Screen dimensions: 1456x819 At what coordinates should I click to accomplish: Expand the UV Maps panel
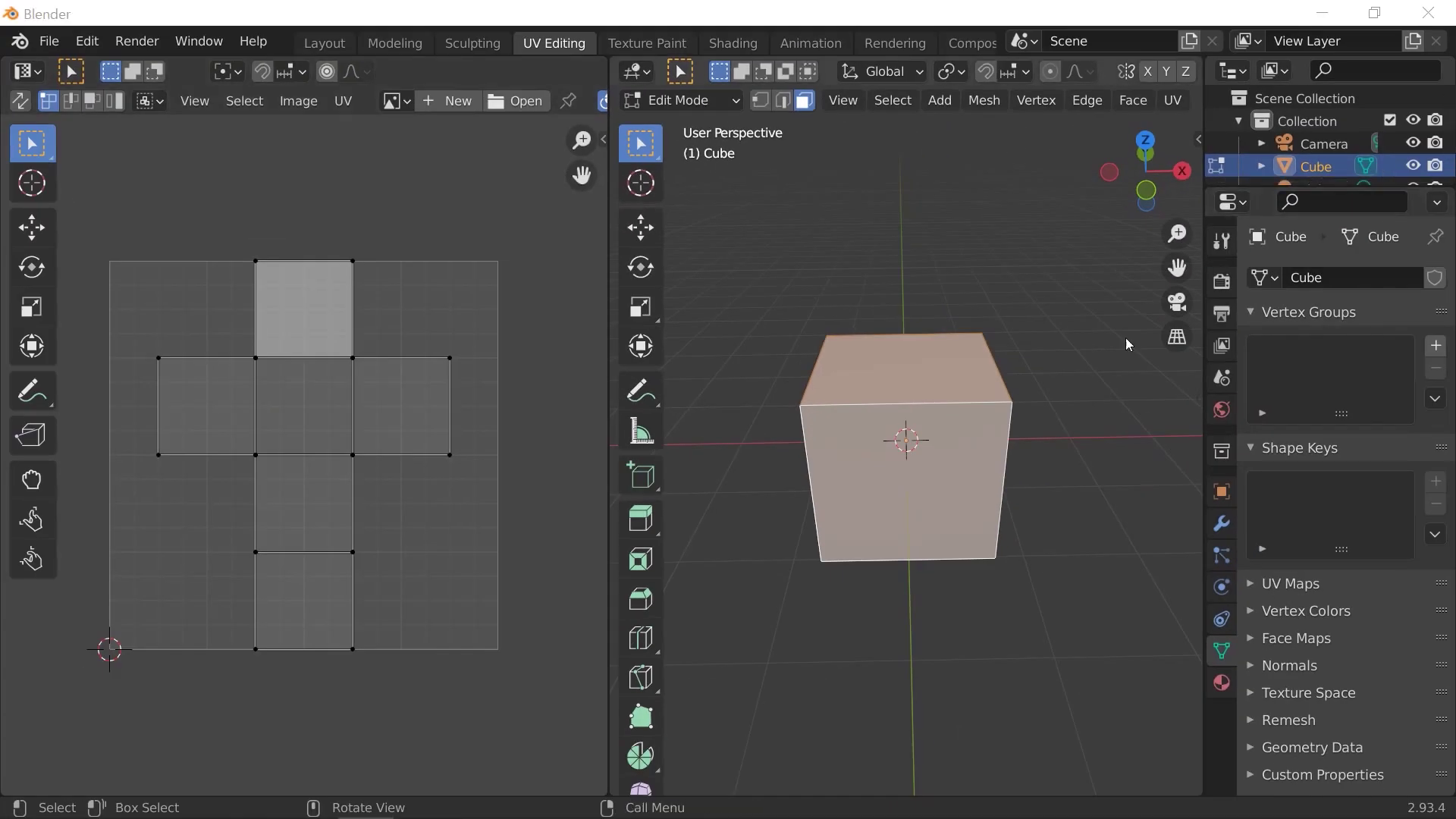click(1290, 583)
